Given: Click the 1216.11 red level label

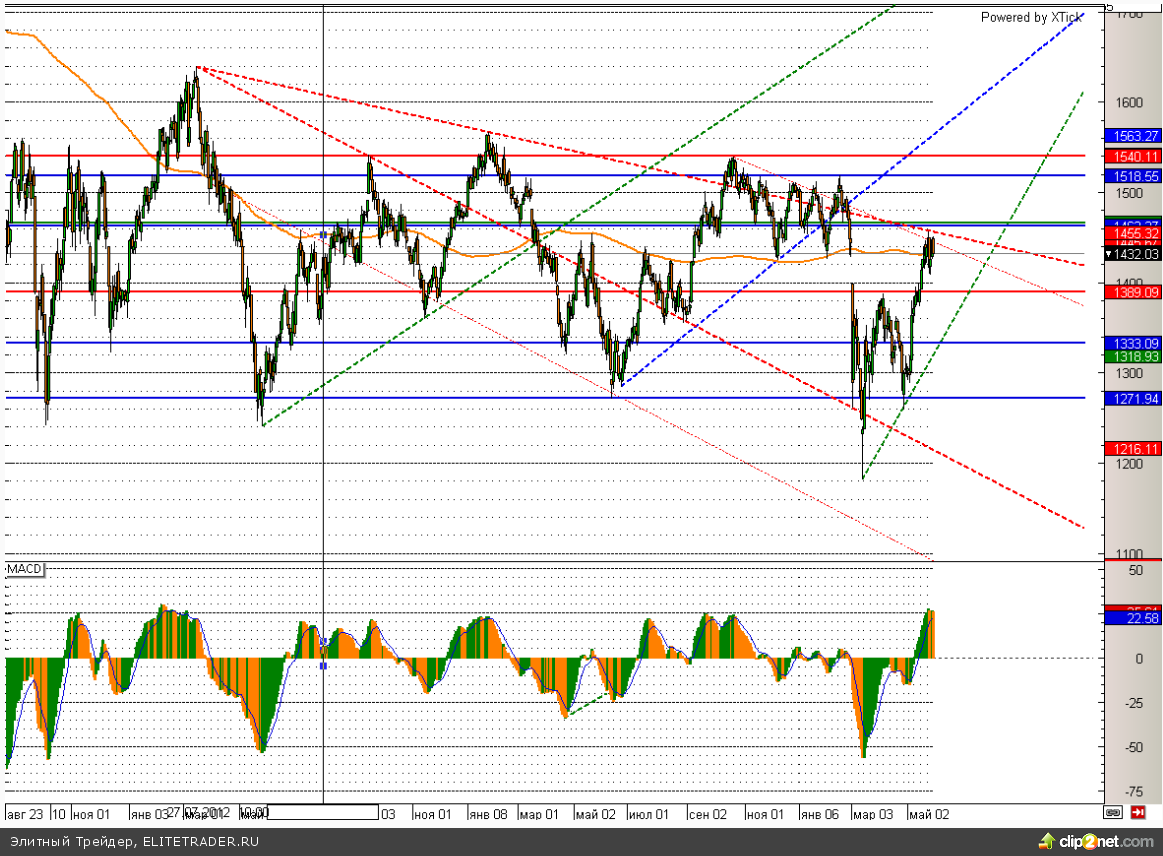Looking at the screenshot, I should point(1131,448).
